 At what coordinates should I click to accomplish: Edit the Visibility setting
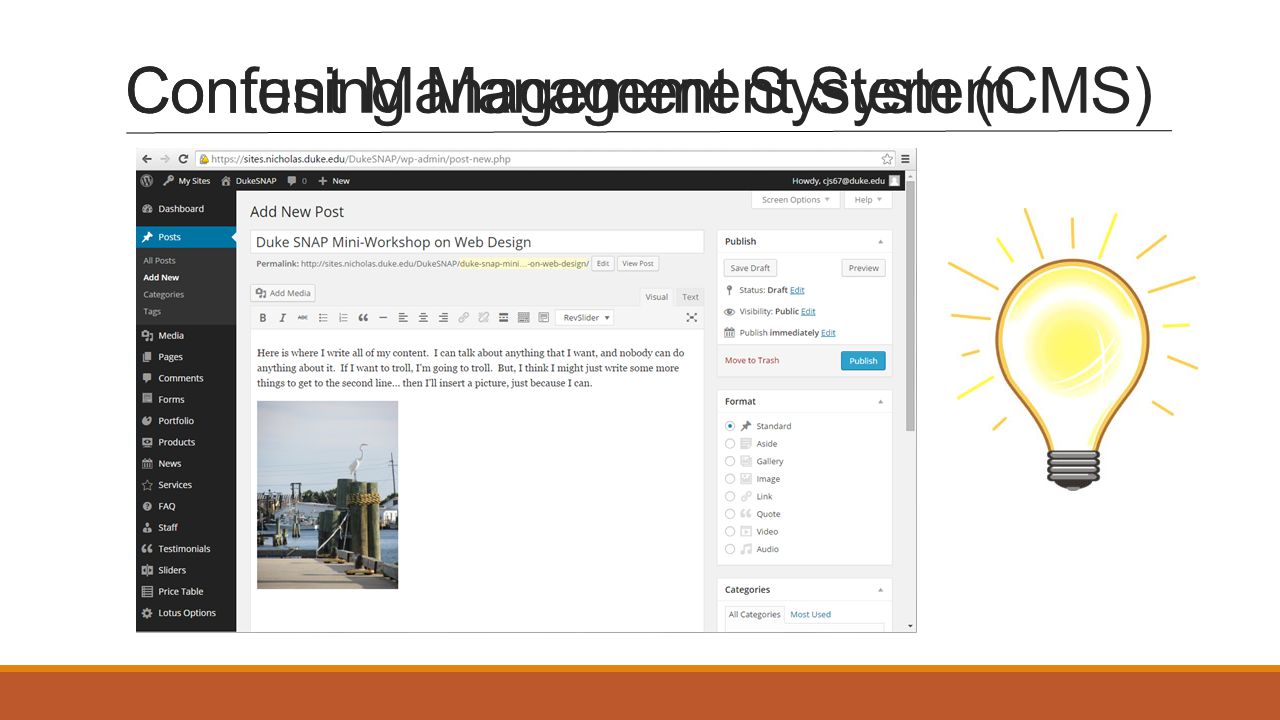point(808,312)
